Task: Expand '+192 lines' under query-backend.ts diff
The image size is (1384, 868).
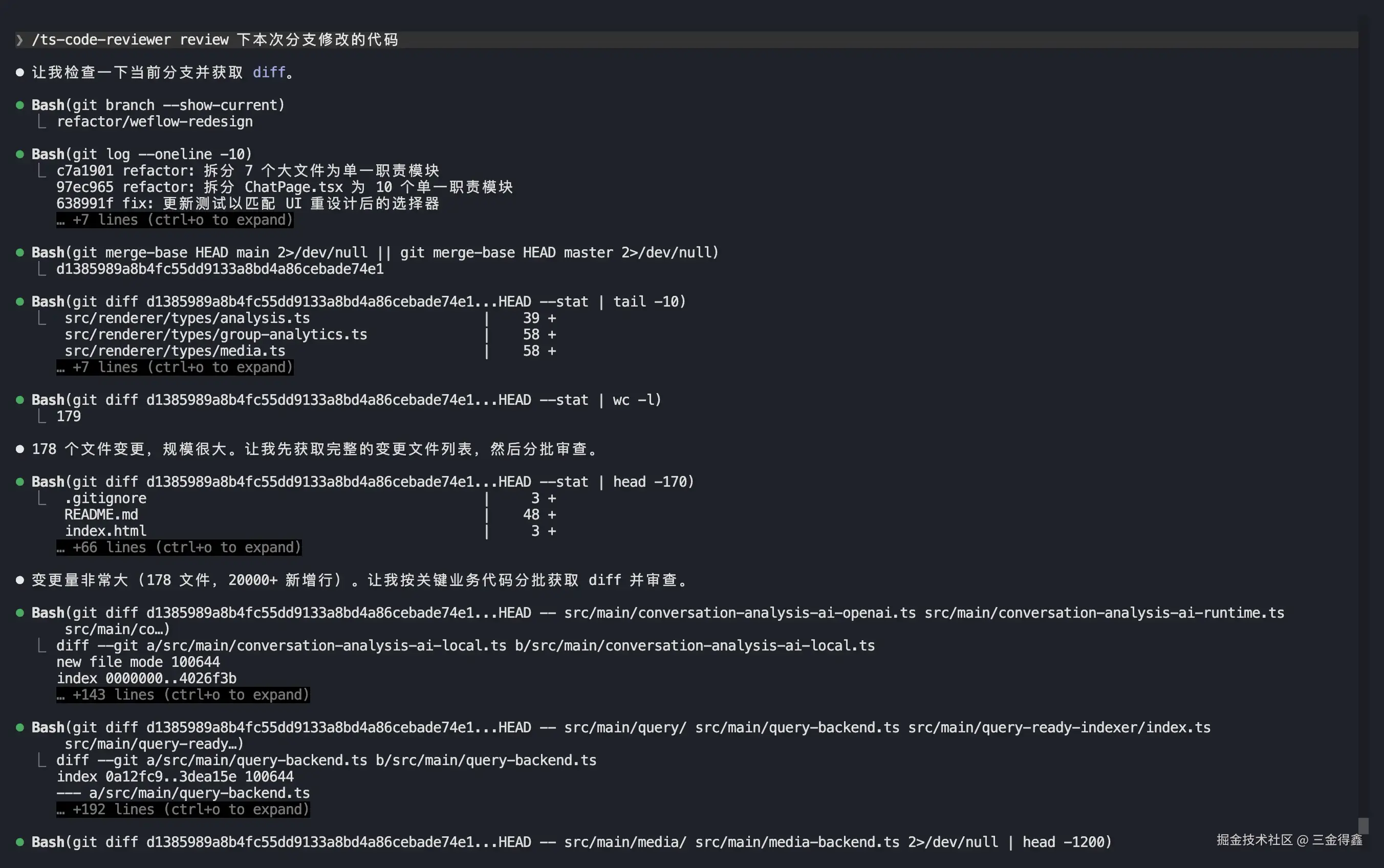Action: (183, 810)
